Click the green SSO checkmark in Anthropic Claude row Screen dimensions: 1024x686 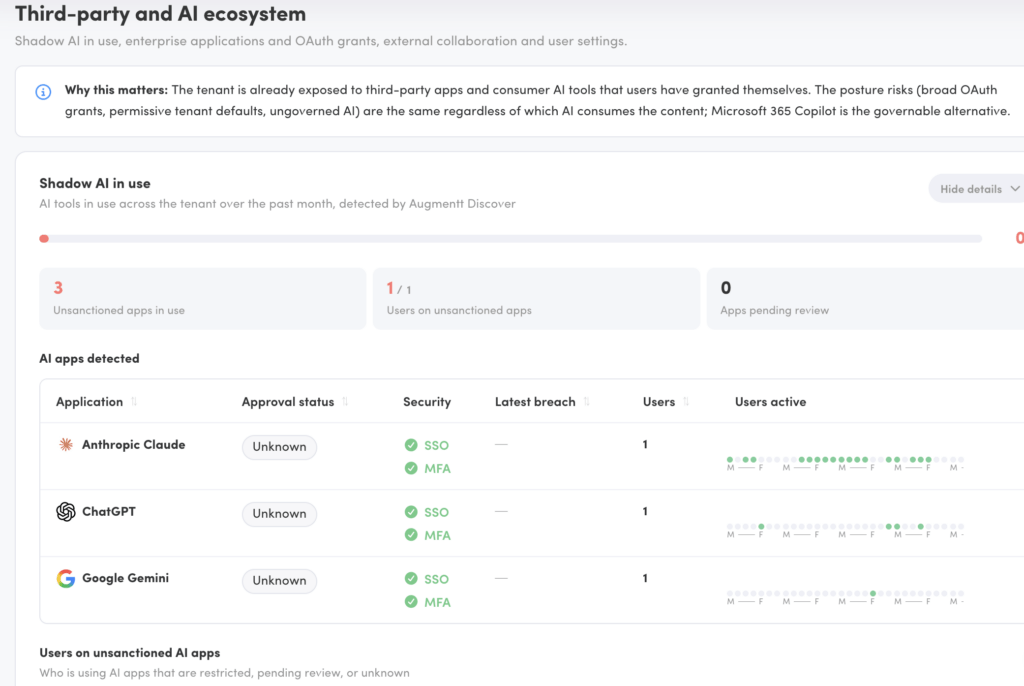[411, 445]
